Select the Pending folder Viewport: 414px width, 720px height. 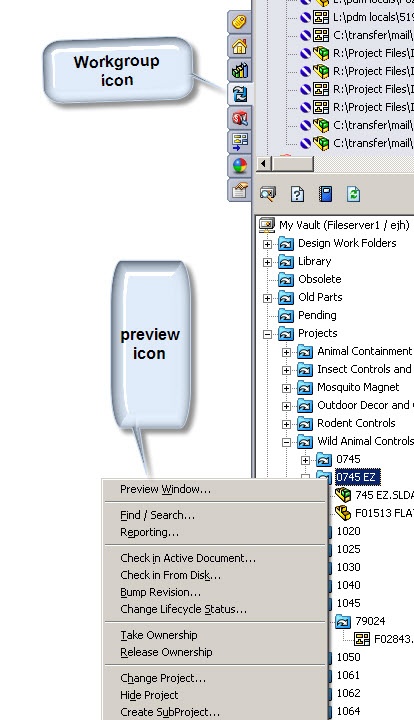point(317,315)
